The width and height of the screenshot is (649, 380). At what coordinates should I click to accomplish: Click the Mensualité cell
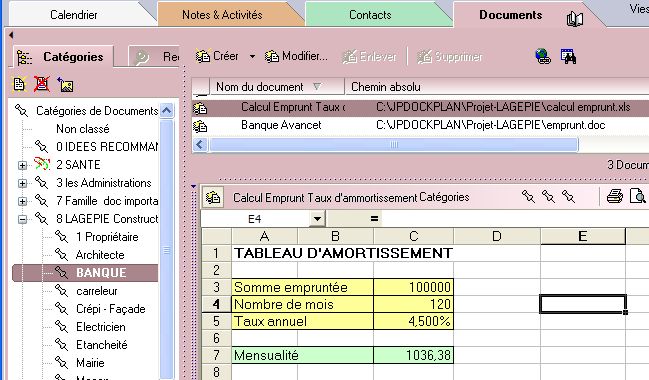(303, 355)
